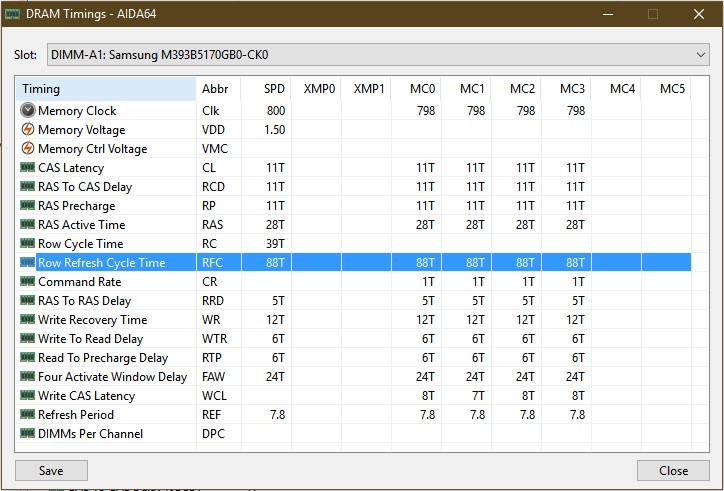724x491 pixels.
Task: Select the Memory Clock row label
Action: click(x=77, y=111)
